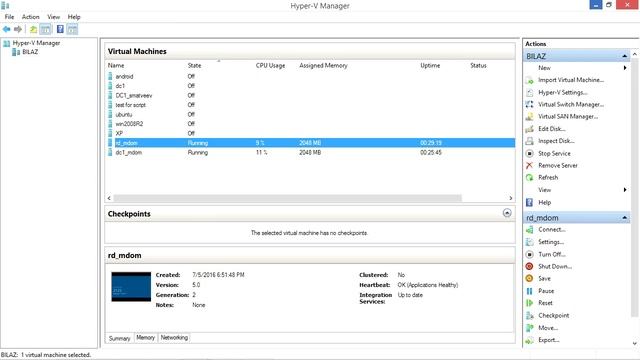Open Virtual Switch Manager icon
The image size is (640, 360).
pos(529,104)
